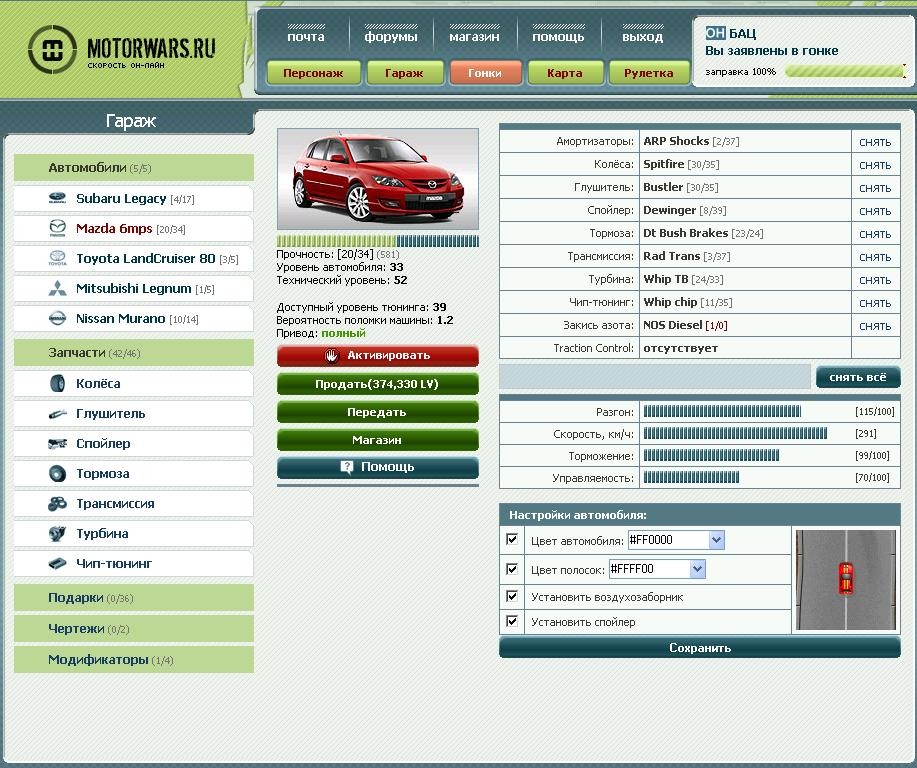Click the Mazda logo icon beside 6mps

[57, 228]
